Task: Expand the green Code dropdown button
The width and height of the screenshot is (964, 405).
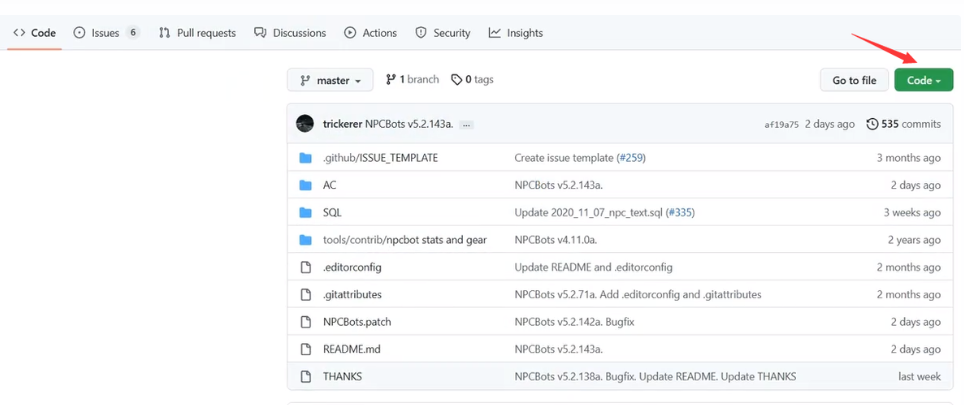Action: 923,81
